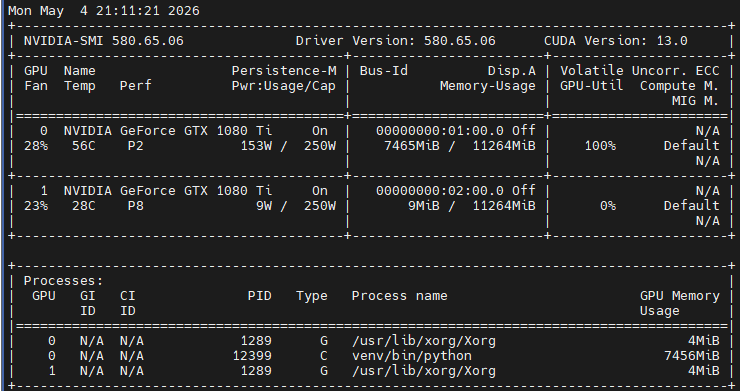This screenshot has height=391, width=740.
Task: Click the MIG M. header label
Action: click(x=696, y=101)
